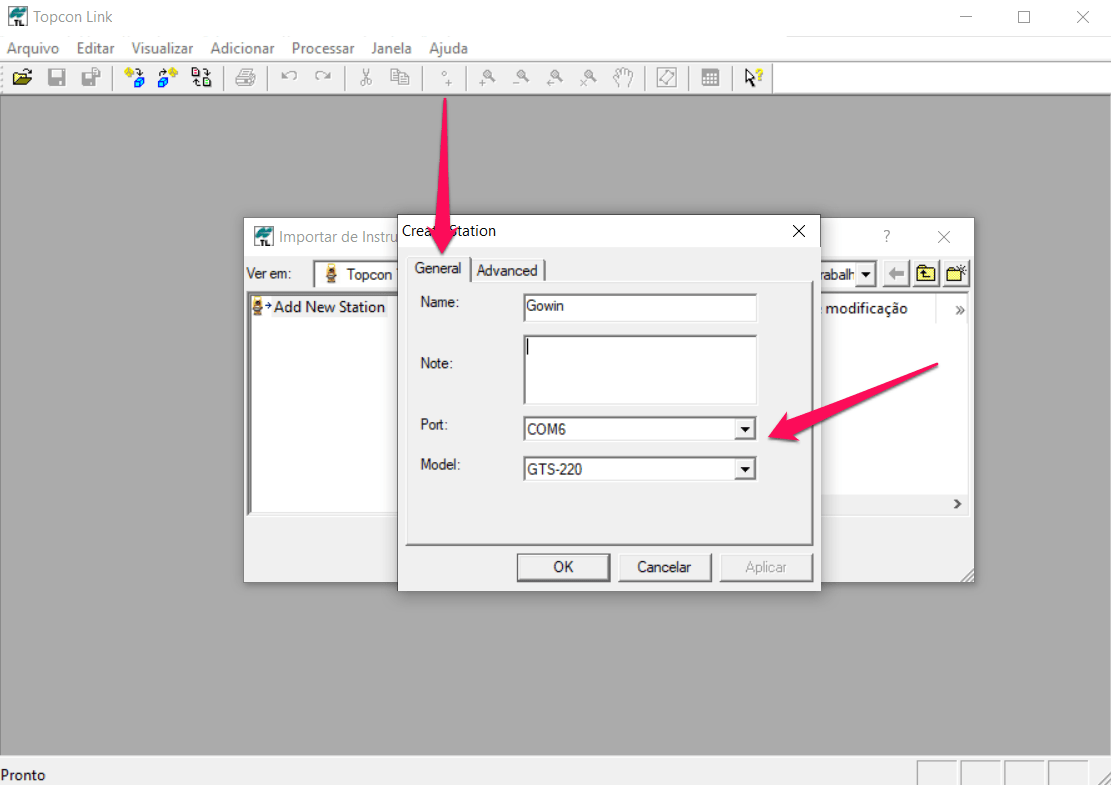Screen dimensions: 1111x785
Task: Click the Open file toolbar icon
Action: coord(23,77)
